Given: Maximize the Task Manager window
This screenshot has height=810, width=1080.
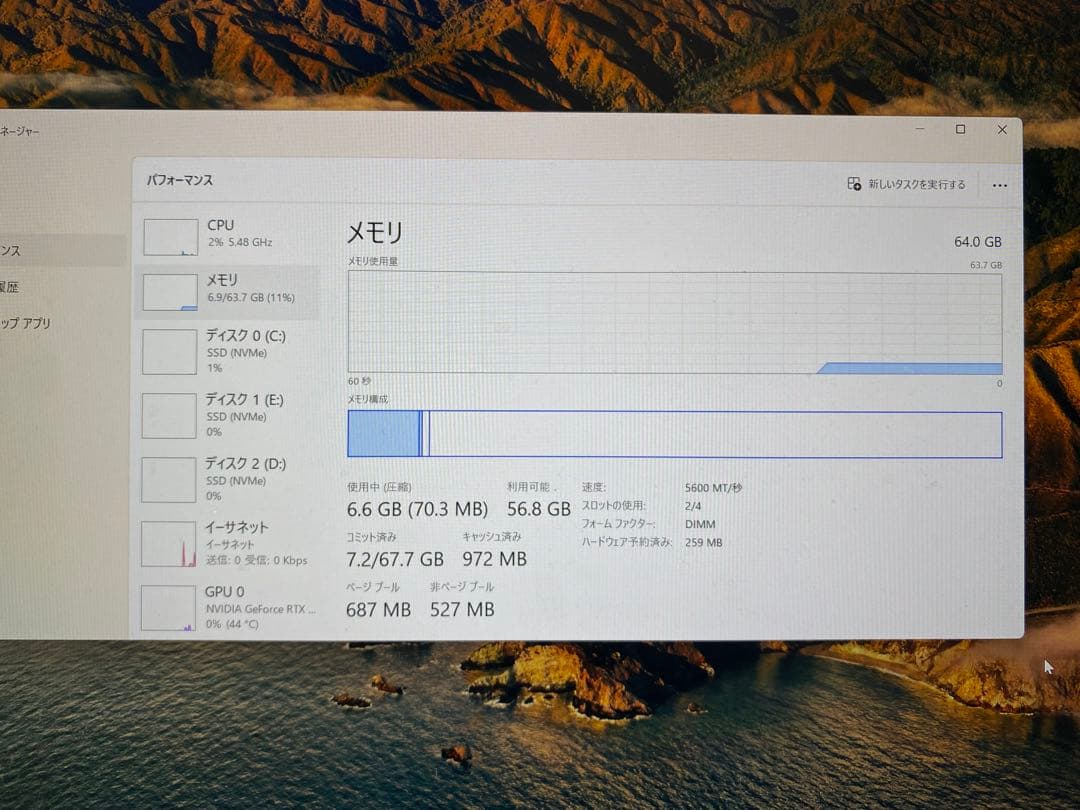Looking at the screenshot, I should (x=960, y=129).
